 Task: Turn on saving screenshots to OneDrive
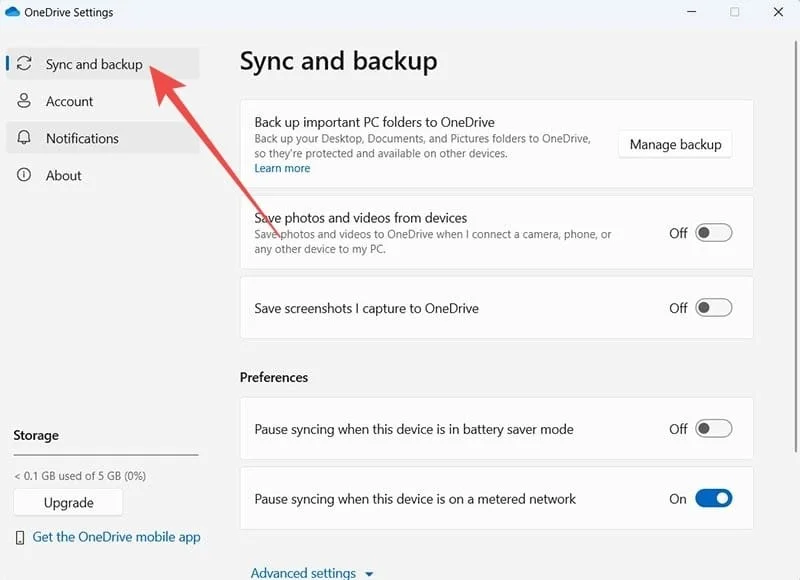coord(713,308)
